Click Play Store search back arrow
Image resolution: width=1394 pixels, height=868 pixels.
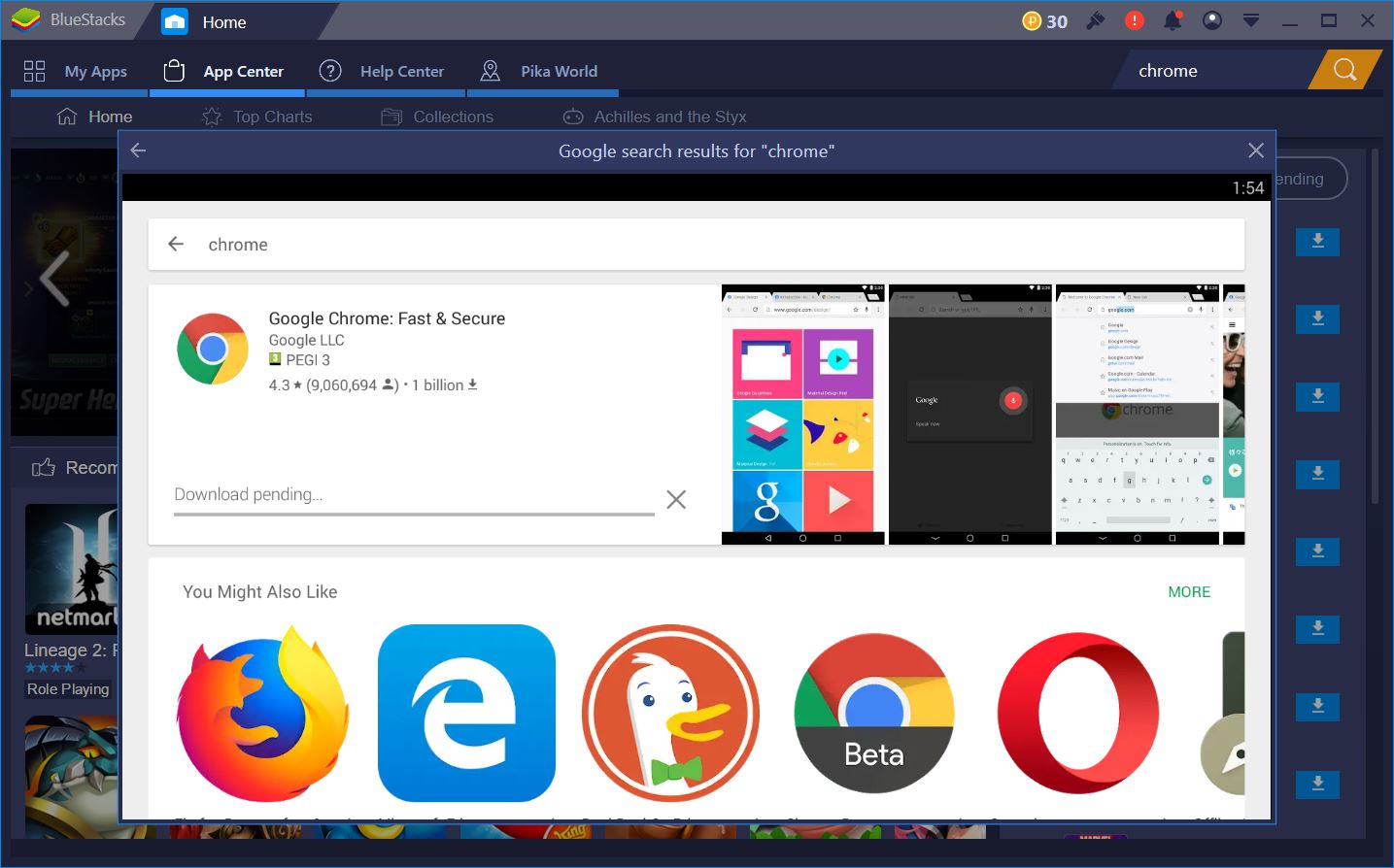click(x=176, y=244)
